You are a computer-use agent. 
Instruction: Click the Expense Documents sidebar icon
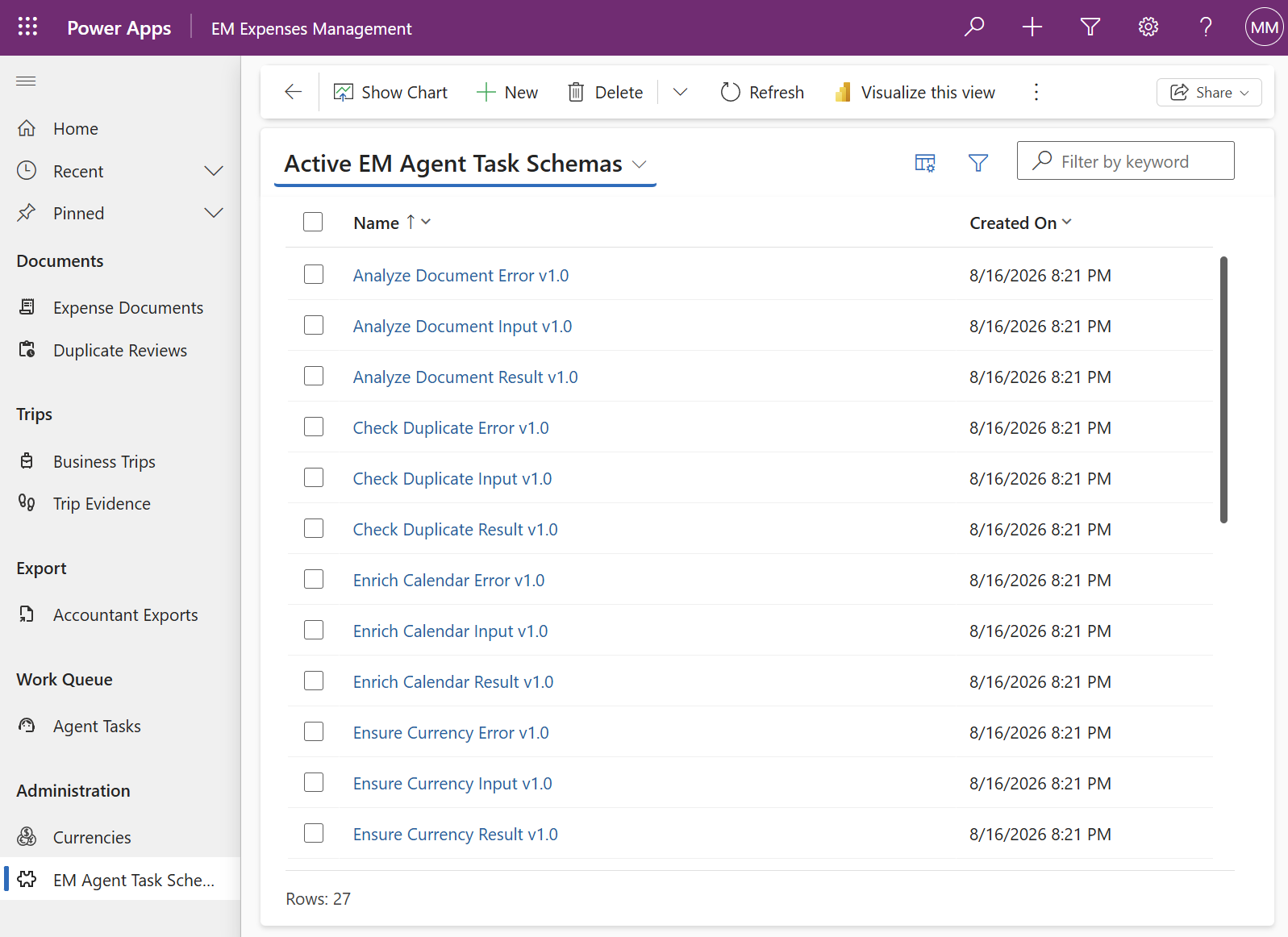(27, 307)
